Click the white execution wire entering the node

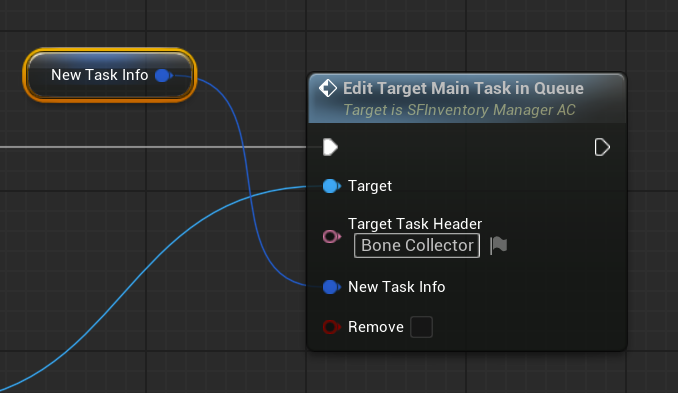point(151,147)
